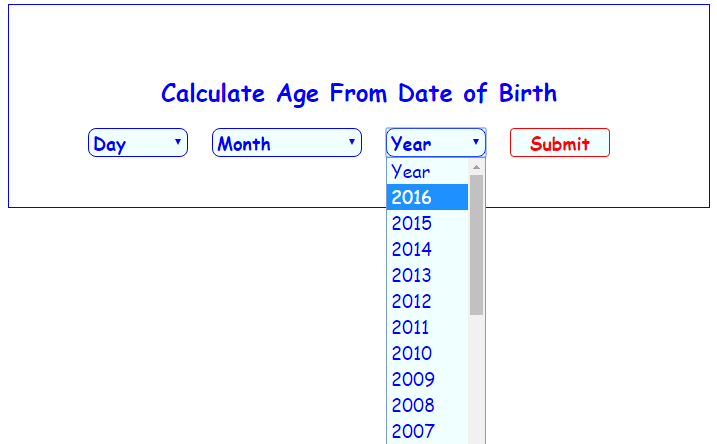Open the Day dropdown
The height and width of the screenshot is (444, 717).
click(x=138, y=143)
